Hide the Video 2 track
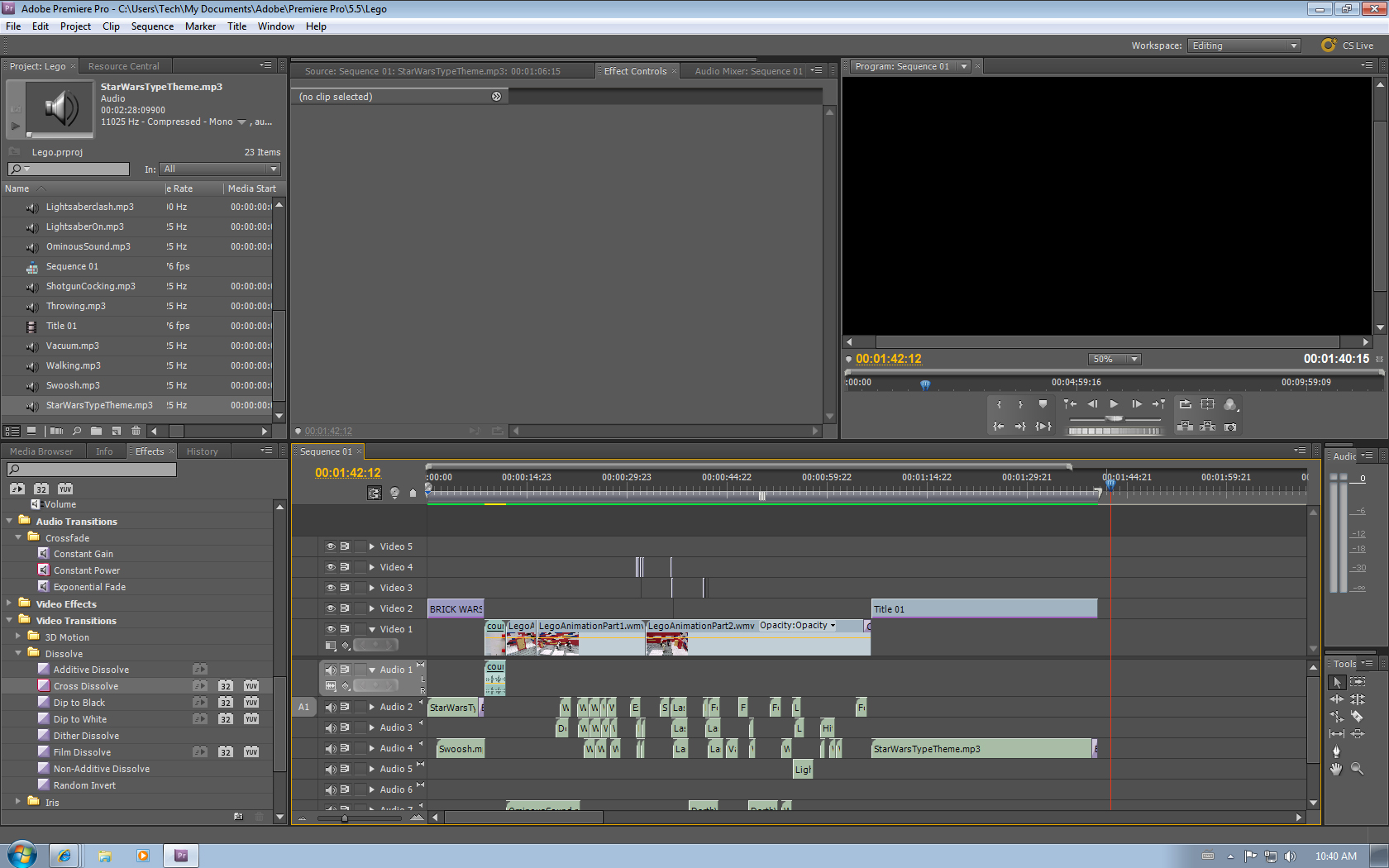Viewport: 1389px width, 868px height. tap(331, 608)
